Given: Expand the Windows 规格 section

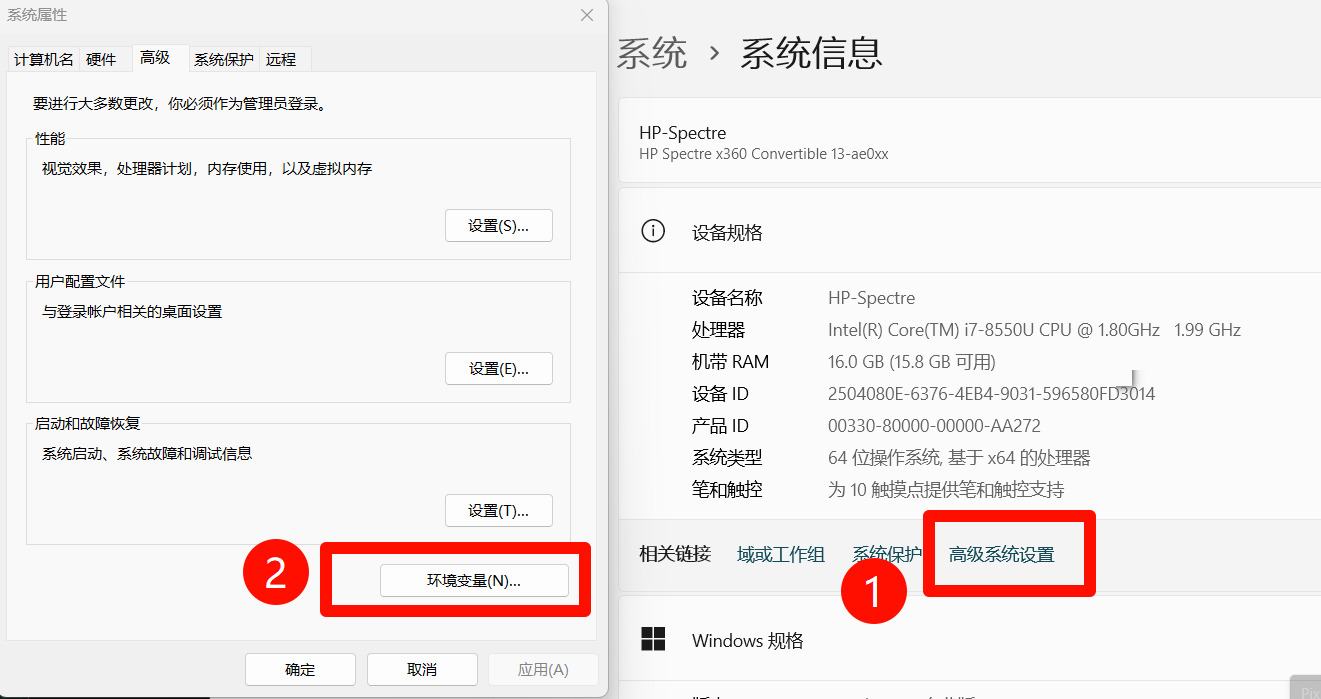Looking at the screenshot, I should (970, 640).
